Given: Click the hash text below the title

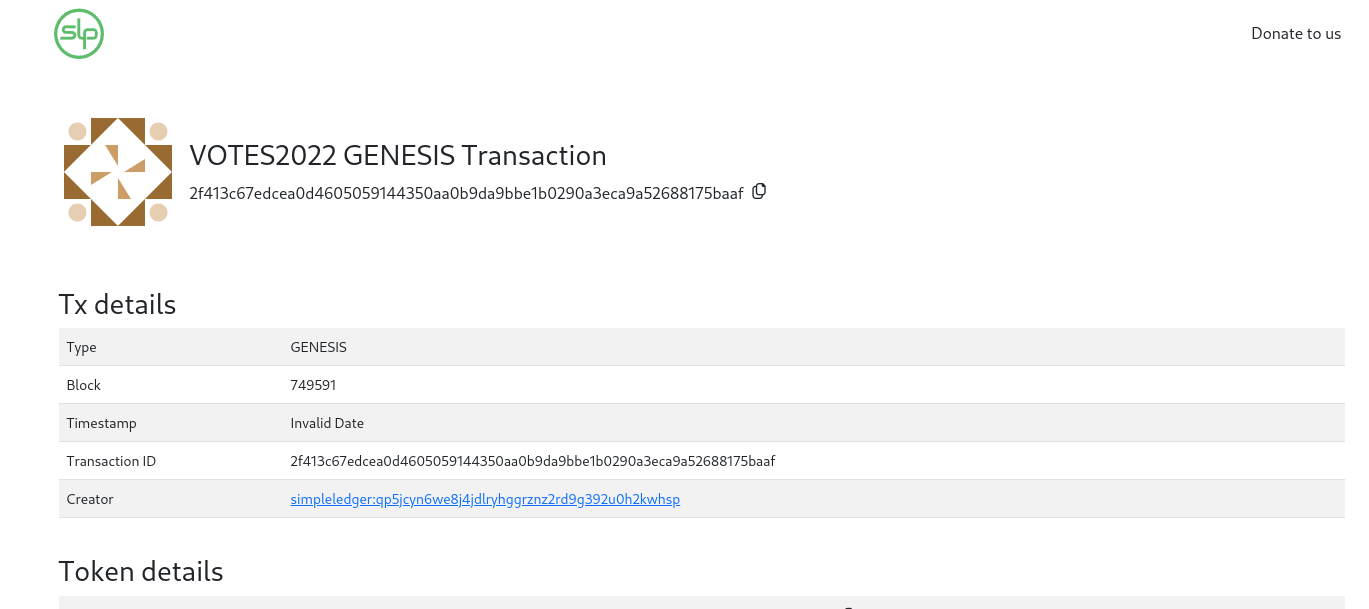Looking at the screenshot, I should 466,193.
